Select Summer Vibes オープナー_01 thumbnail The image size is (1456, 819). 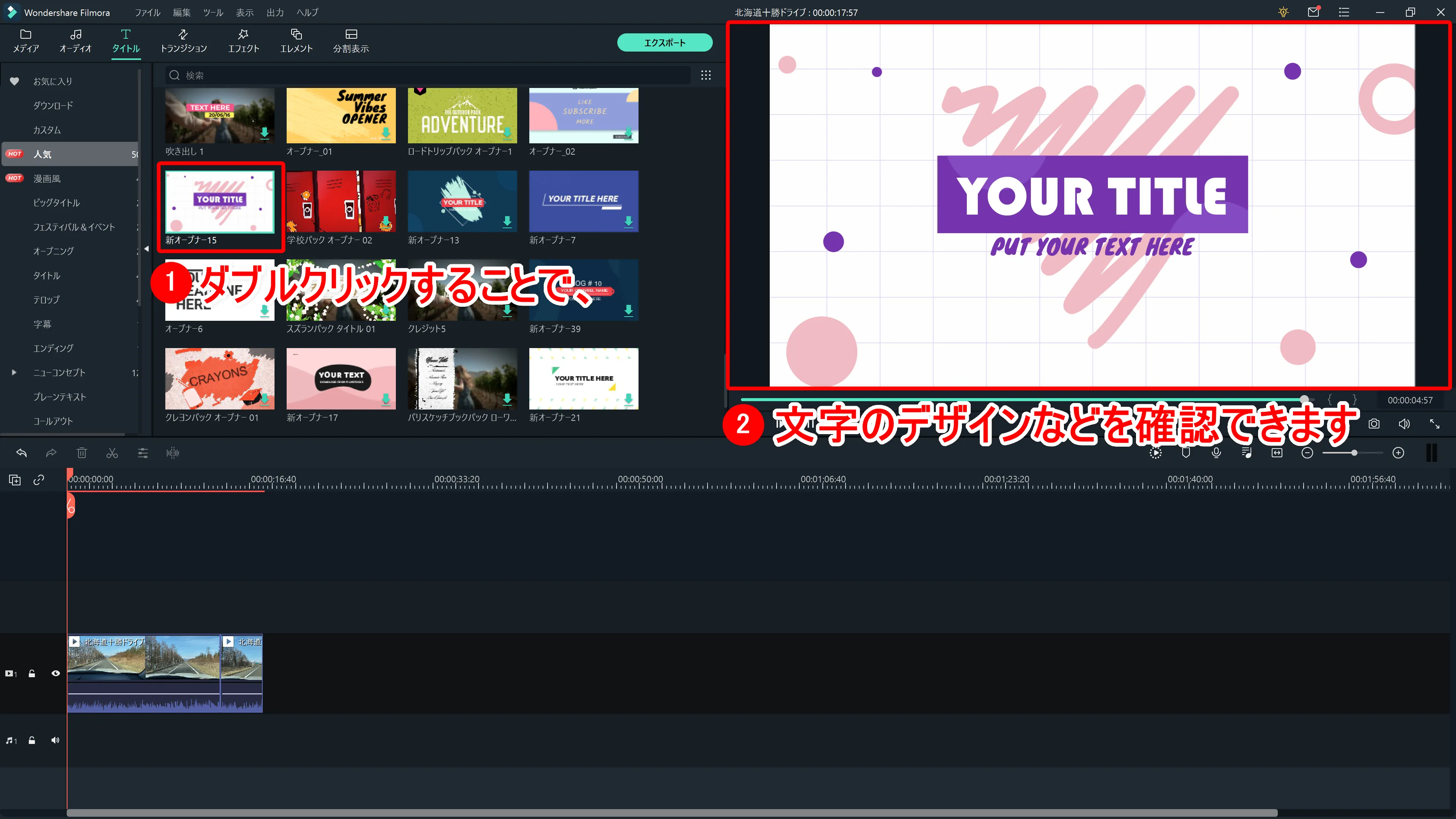tap(341, 115)
